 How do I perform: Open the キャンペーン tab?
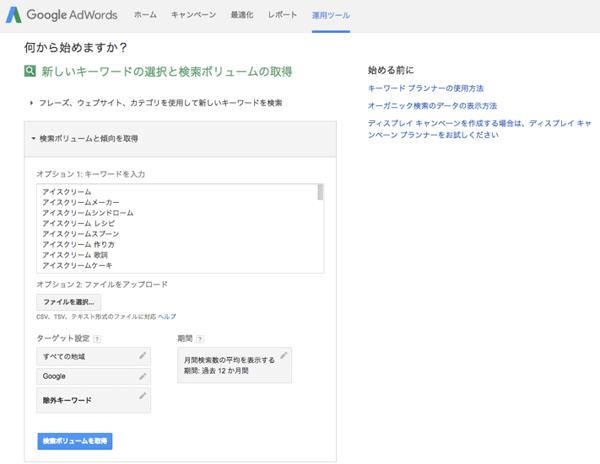194,15
